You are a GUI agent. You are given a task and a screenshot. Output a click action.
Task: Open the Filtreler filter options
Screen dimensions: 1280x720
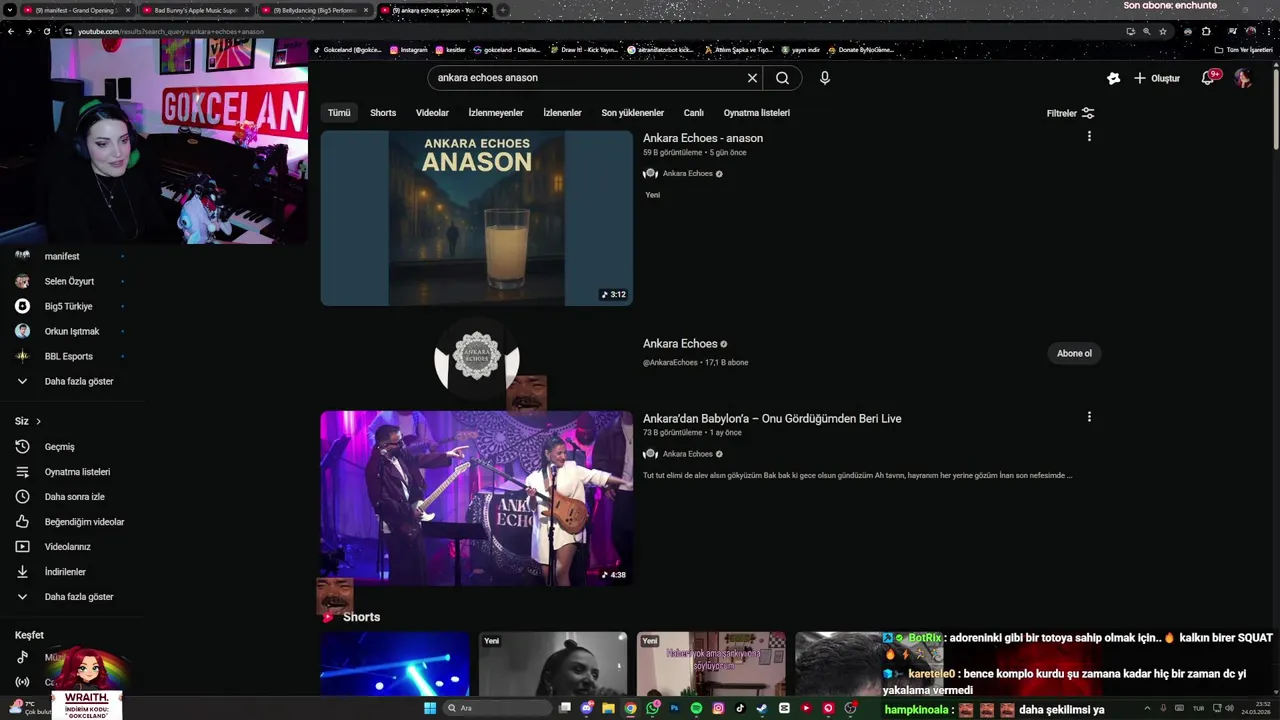click(1070, 113)
